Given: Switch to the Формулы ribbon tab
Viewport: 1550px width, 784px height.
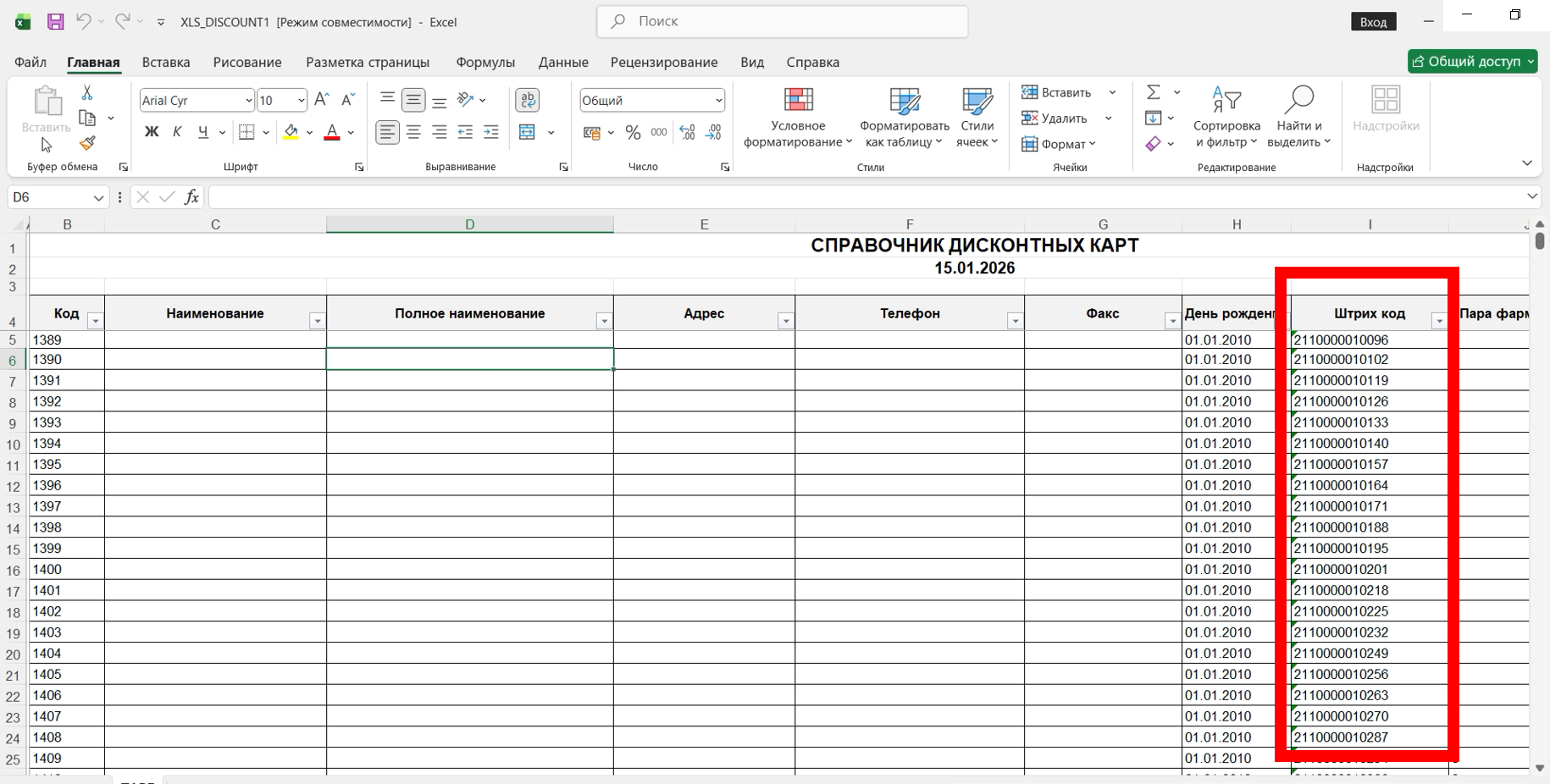Looking at the screenshot, I should point(485,63).
